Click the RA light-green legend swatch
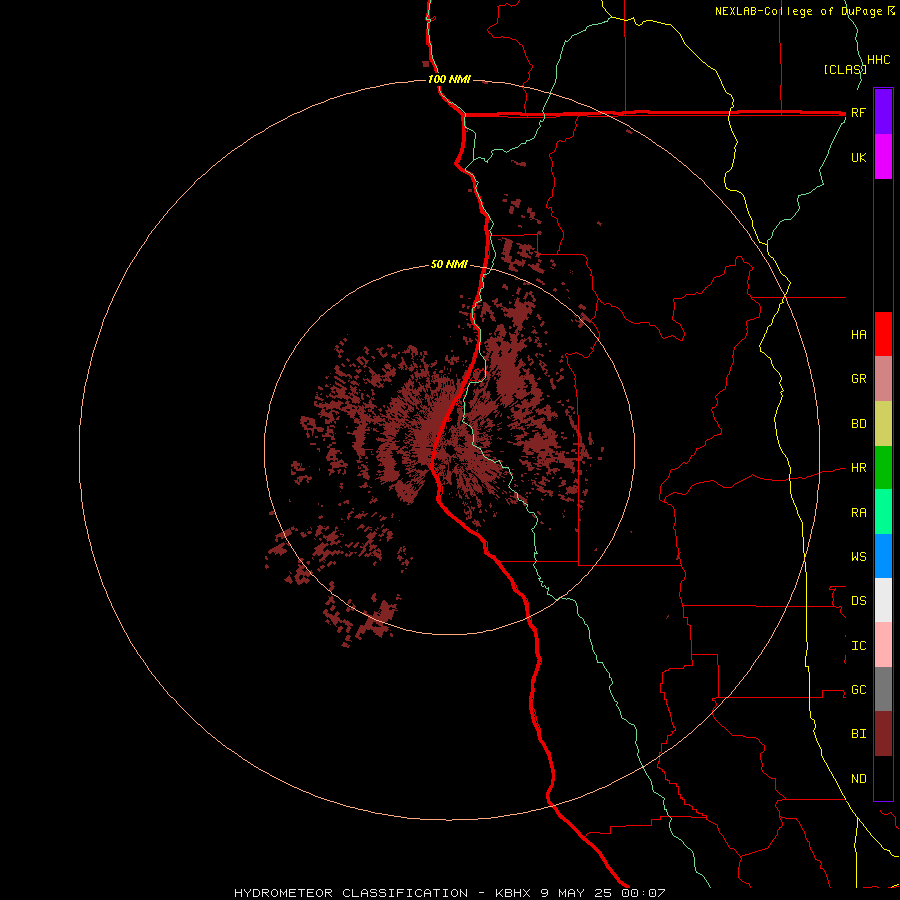The width and height of the screenshot is (900, 900). point(883,512)
